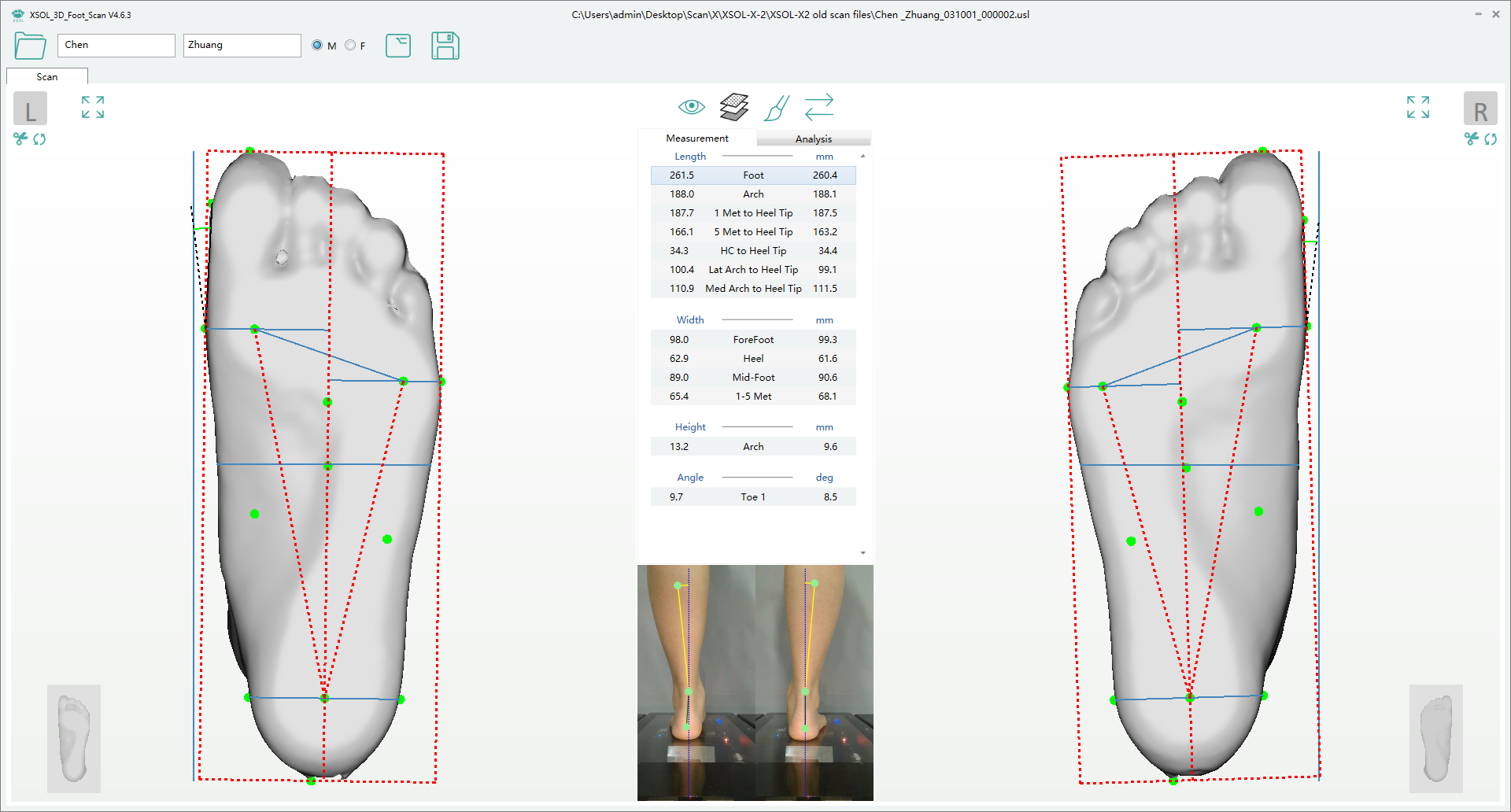Click the swap left-right arrows icon
This screenshot has height=812, width=1511.
point(818,107)
